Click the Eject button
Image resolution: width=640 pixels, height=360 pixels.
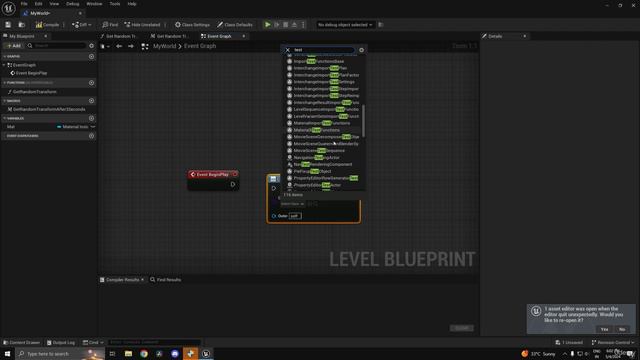click(x=294, y=25)
